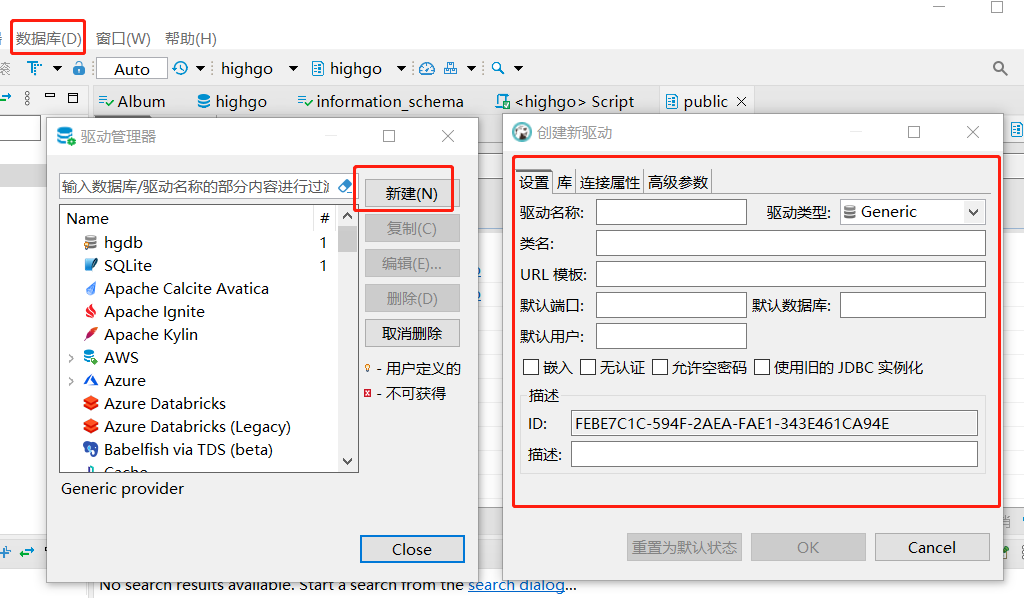The width and height of the screenshot is (1024, 598).
Task: Open the 数据库(D) menu
Action: [48, 39]
